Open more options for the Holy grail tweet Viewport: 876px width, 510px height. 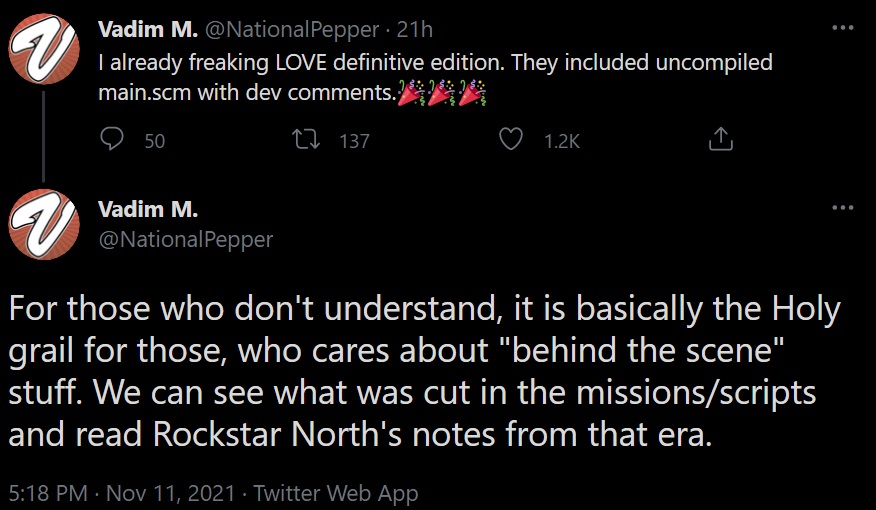tap(843, 208)
